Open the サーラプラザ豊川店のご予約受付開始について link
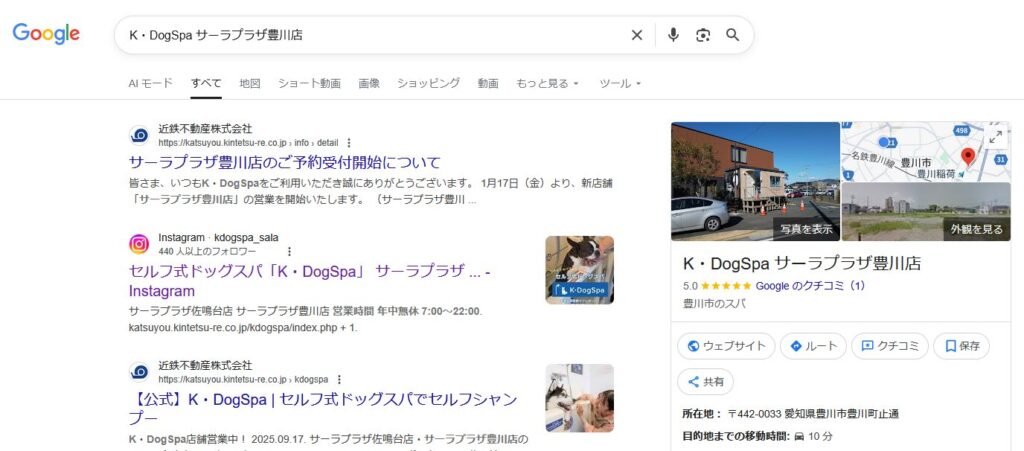 [x=285, y=162]
